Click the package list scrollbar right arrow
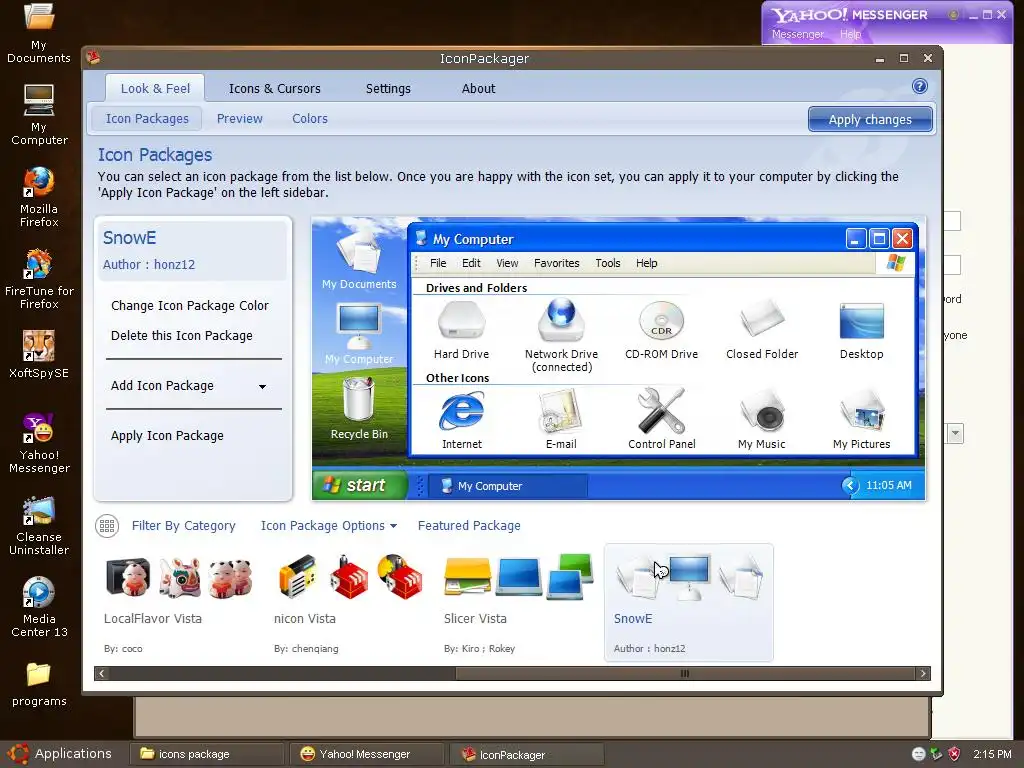This screenshot has height=768, width=1024. [x=923, y=673]
